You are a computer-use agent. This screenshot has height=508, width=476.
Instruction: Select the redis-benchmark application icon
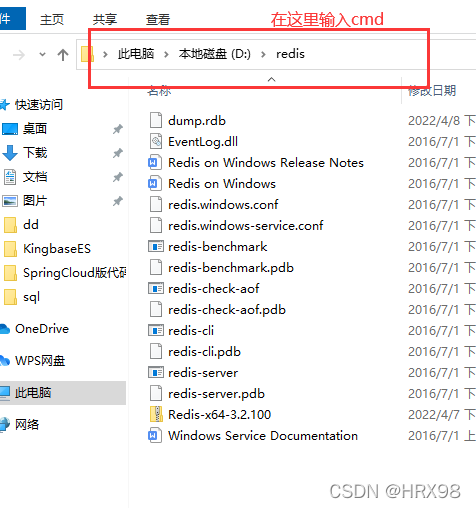[x=156, y=246]
